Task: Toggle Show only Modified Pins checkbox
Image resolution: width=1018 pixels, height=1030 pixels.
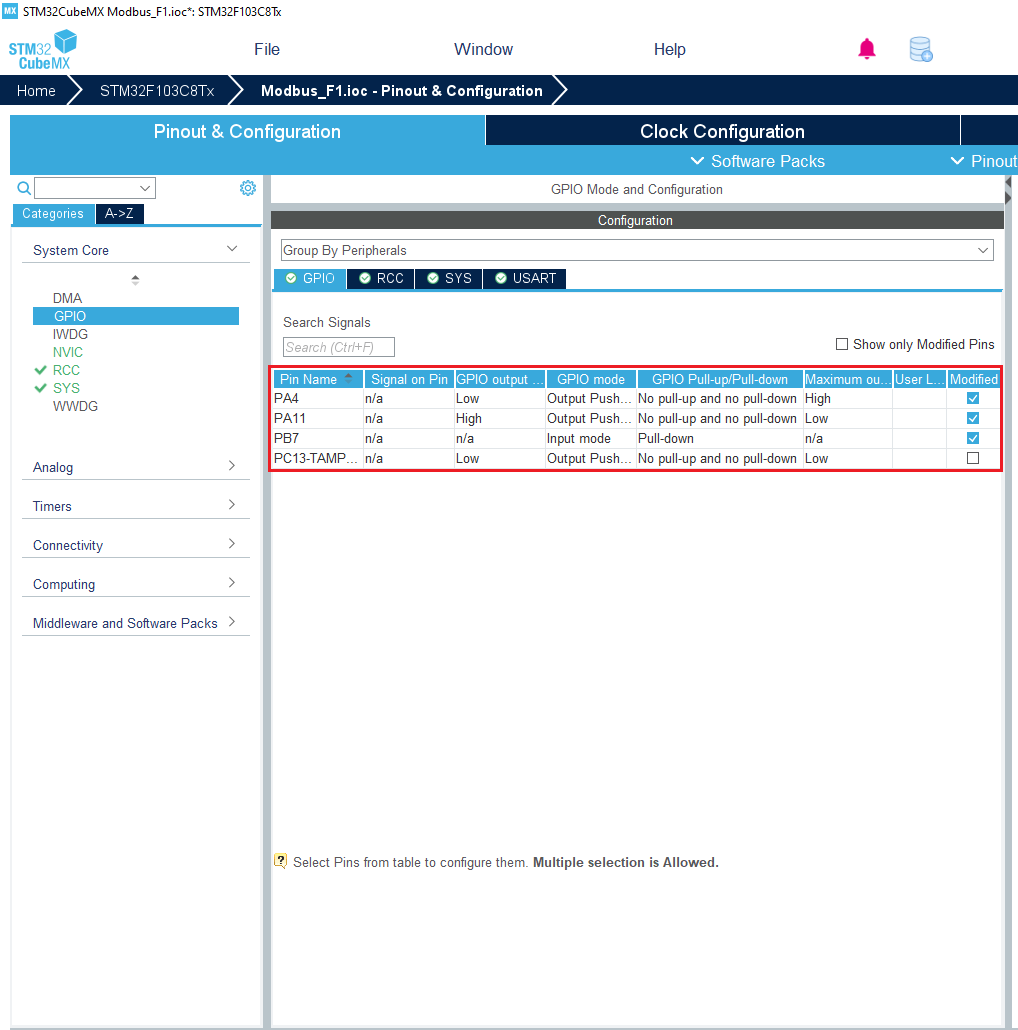Action: coord(841,344)
